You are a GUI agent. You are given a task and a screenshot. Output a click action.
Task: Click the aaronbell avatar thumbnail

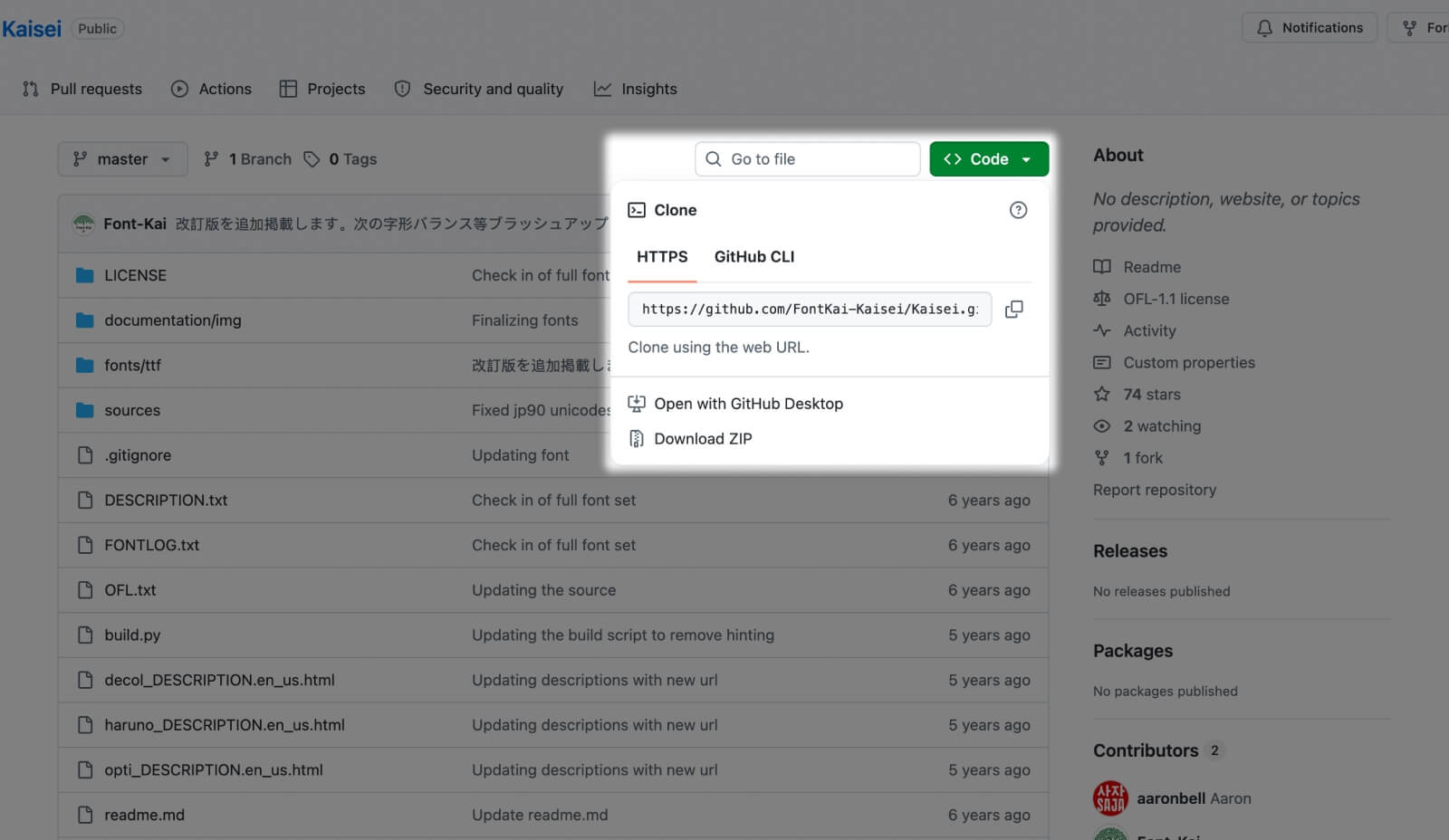1111,798
